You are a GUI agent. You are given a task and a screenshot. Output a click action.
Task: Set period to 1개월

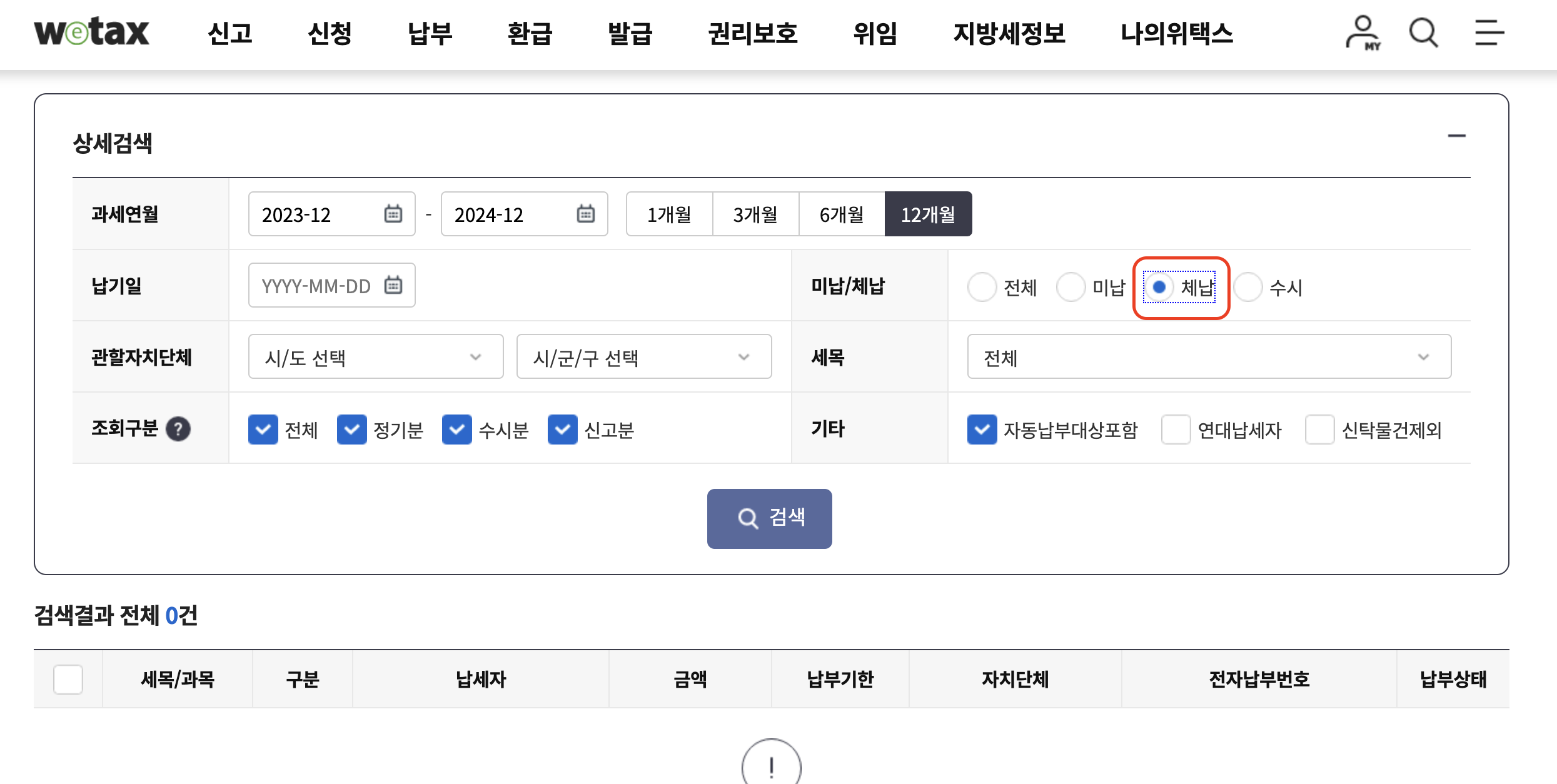click(669, 214)
